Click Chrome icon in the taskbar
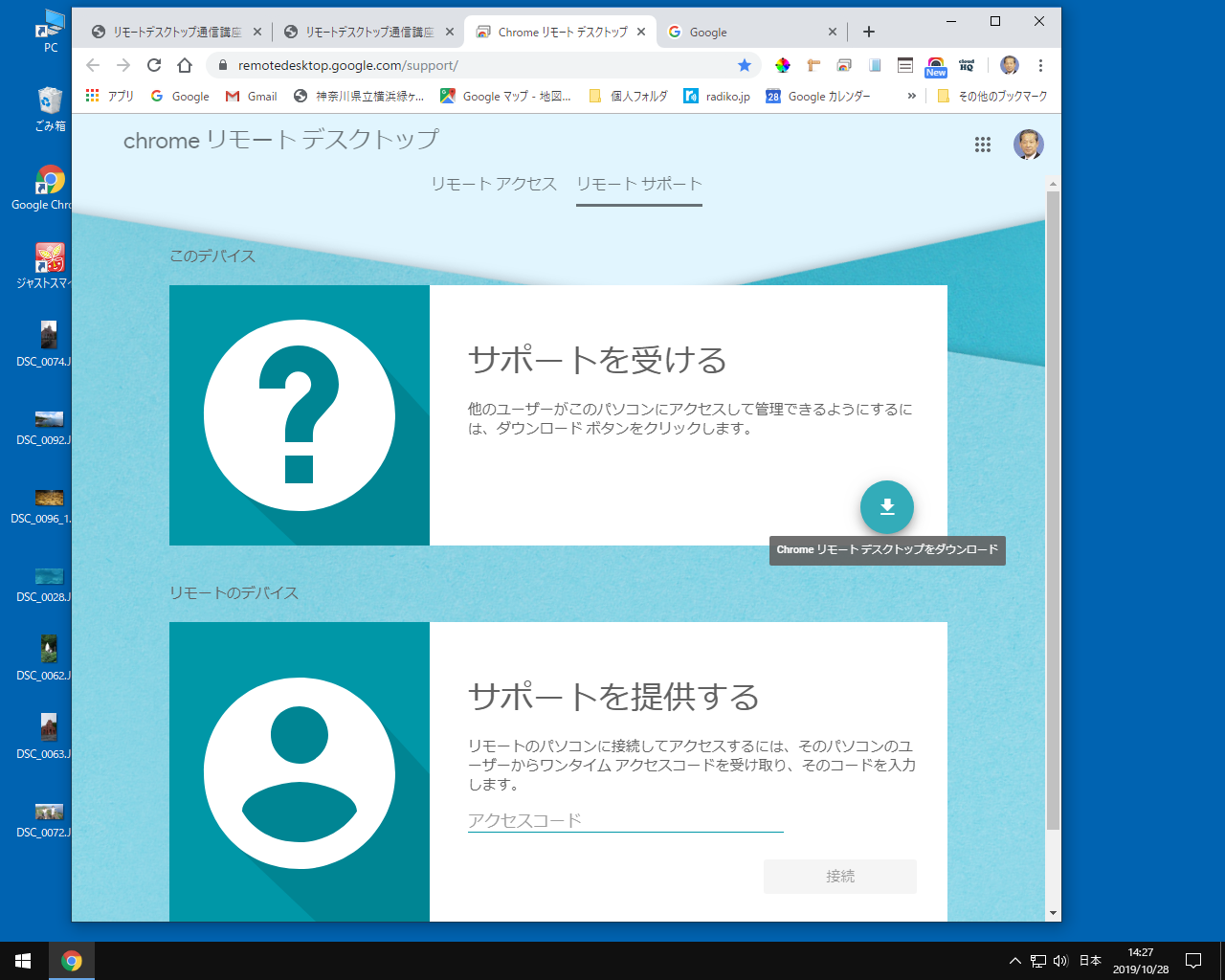Screen dimensions: 1225x980 pyautogui.click(x=72, y=961)
